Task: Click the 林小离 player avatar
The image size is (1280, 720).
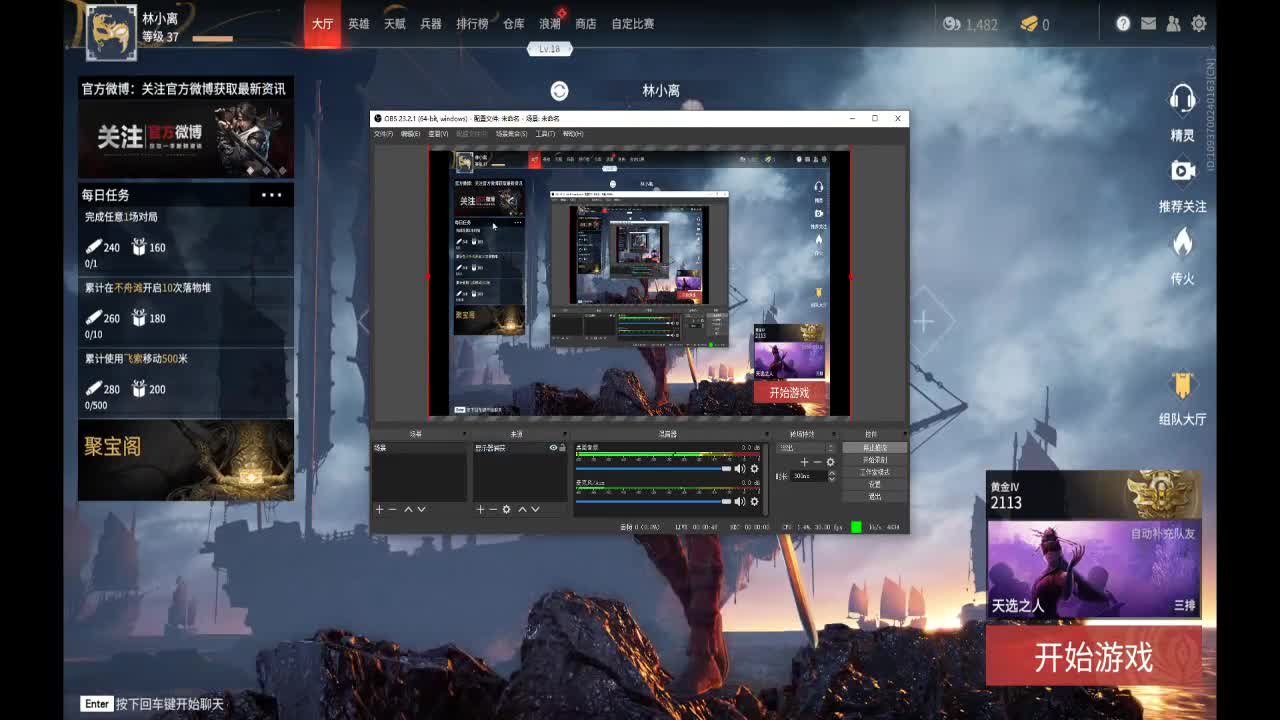Action: coord(111,32)
